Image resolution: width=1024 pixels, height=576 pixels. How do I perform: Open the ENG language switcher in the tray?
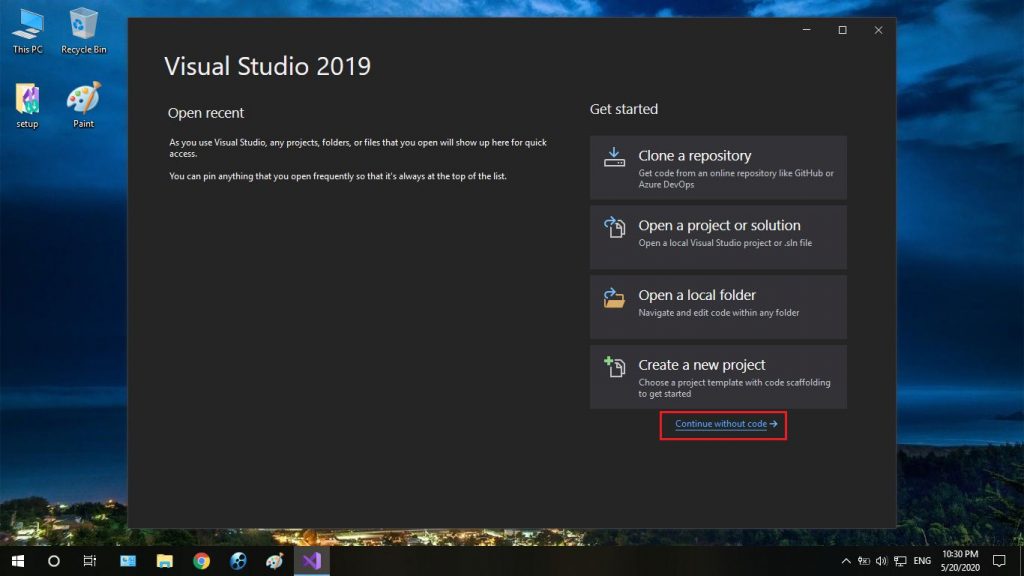pyautogui.click(x=922, y=561)
